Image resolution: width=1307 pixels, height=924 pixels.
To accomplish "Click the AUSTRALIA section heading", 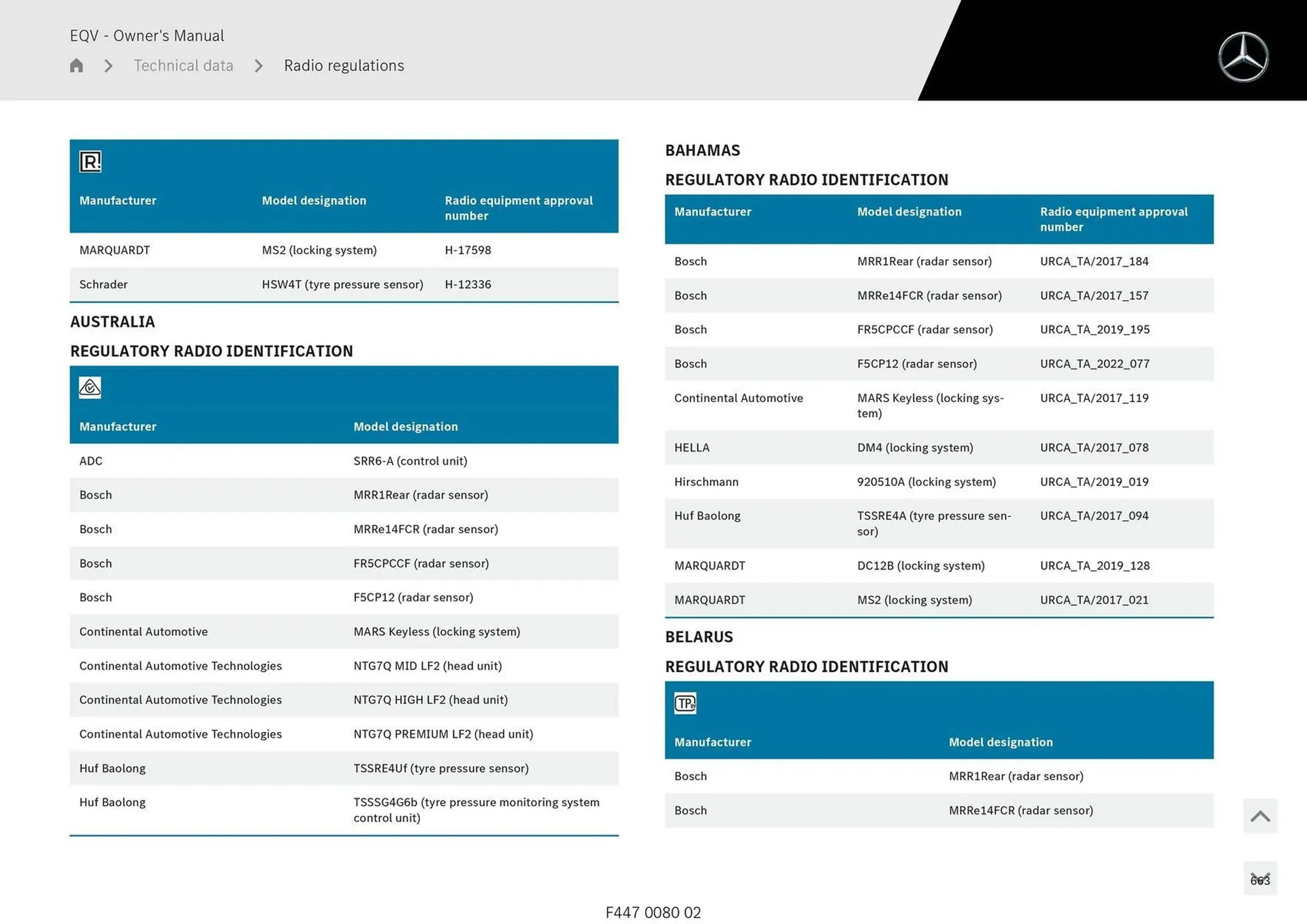I will coord(113,322).
